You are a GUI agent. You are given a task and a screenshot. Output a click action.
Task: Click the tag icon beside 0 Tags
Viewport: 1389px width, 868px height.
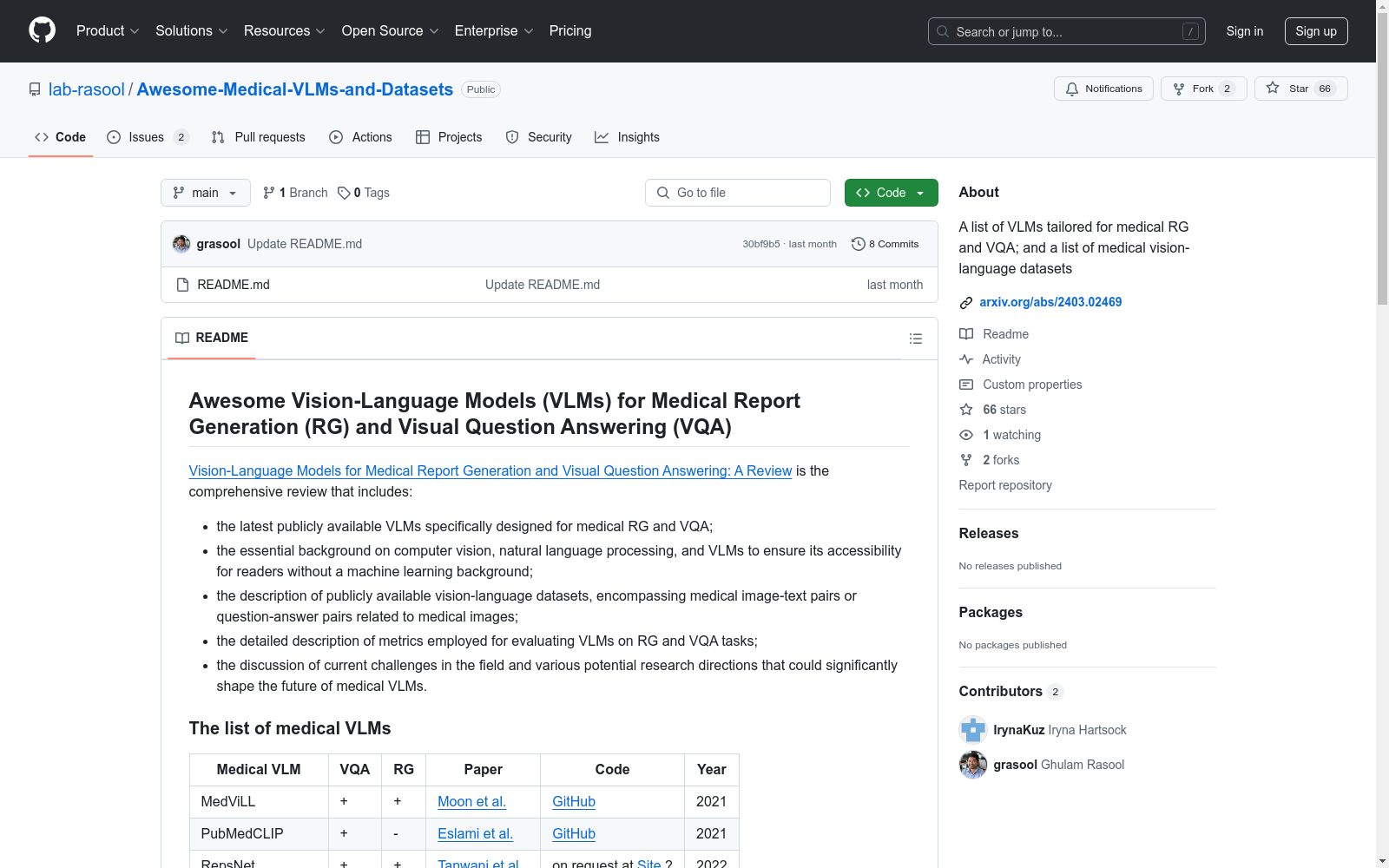[x=344, y=193]
